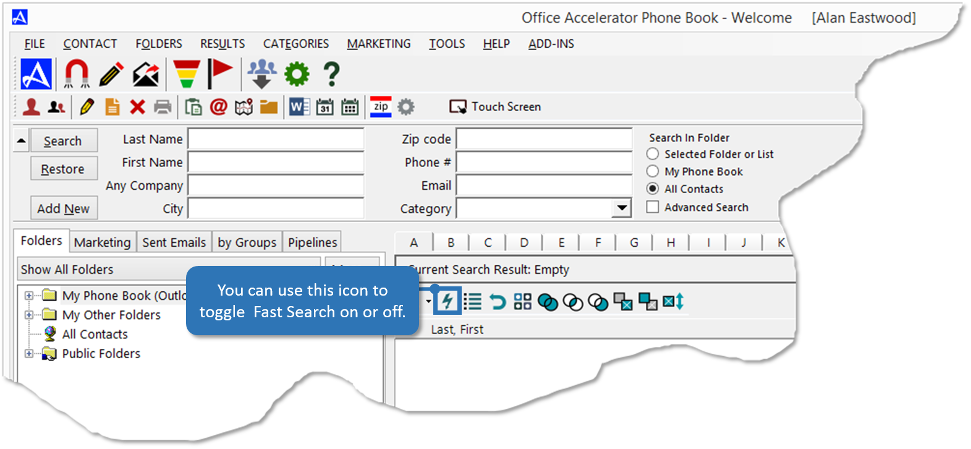Enable the Advanced Search checkbox
The image size is (971, 449).
click(x=652, y=207)
